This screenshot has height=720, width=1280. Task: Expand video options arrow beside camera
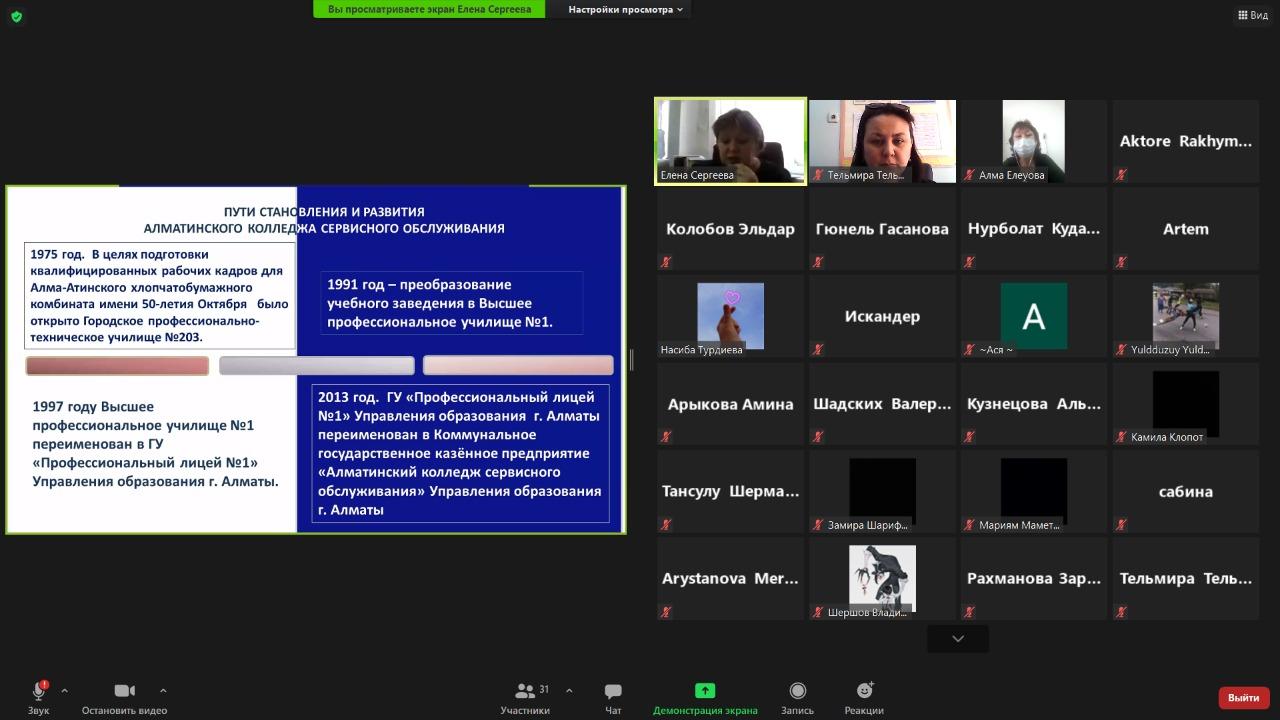[x=163, y=690]
